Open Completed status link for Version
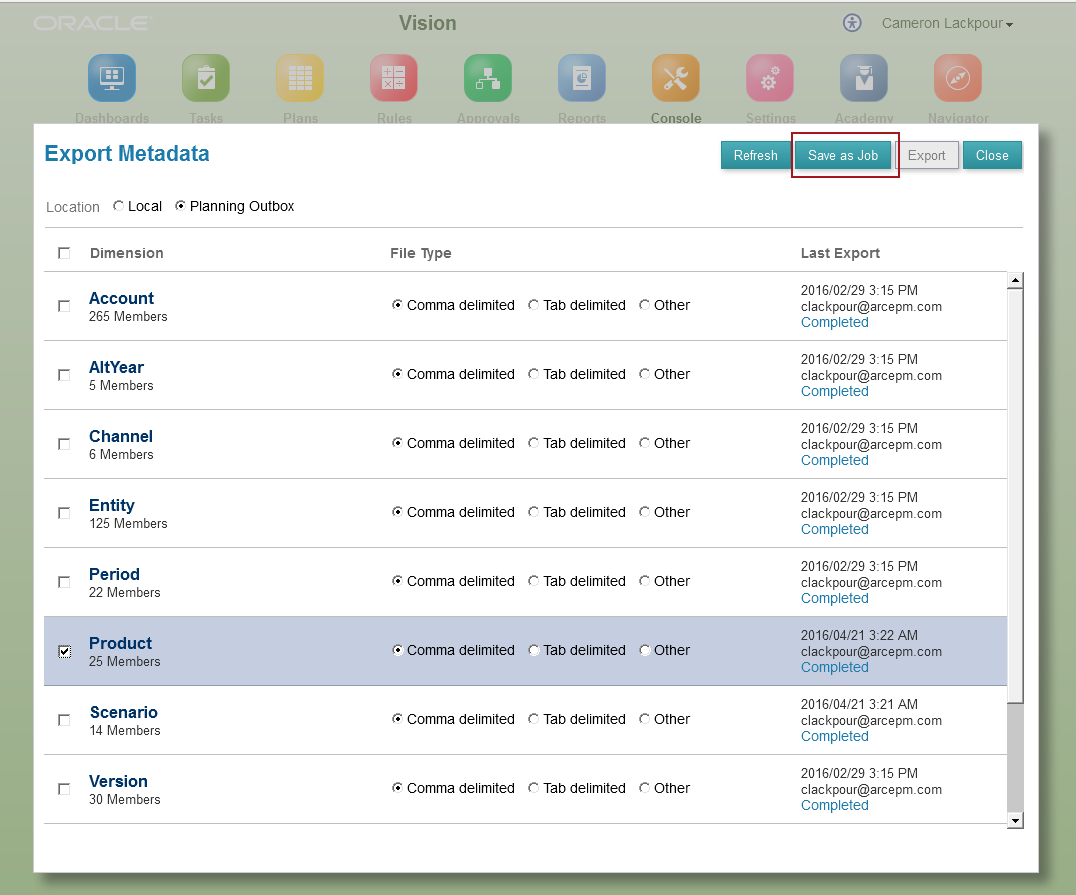 (834, 805)
